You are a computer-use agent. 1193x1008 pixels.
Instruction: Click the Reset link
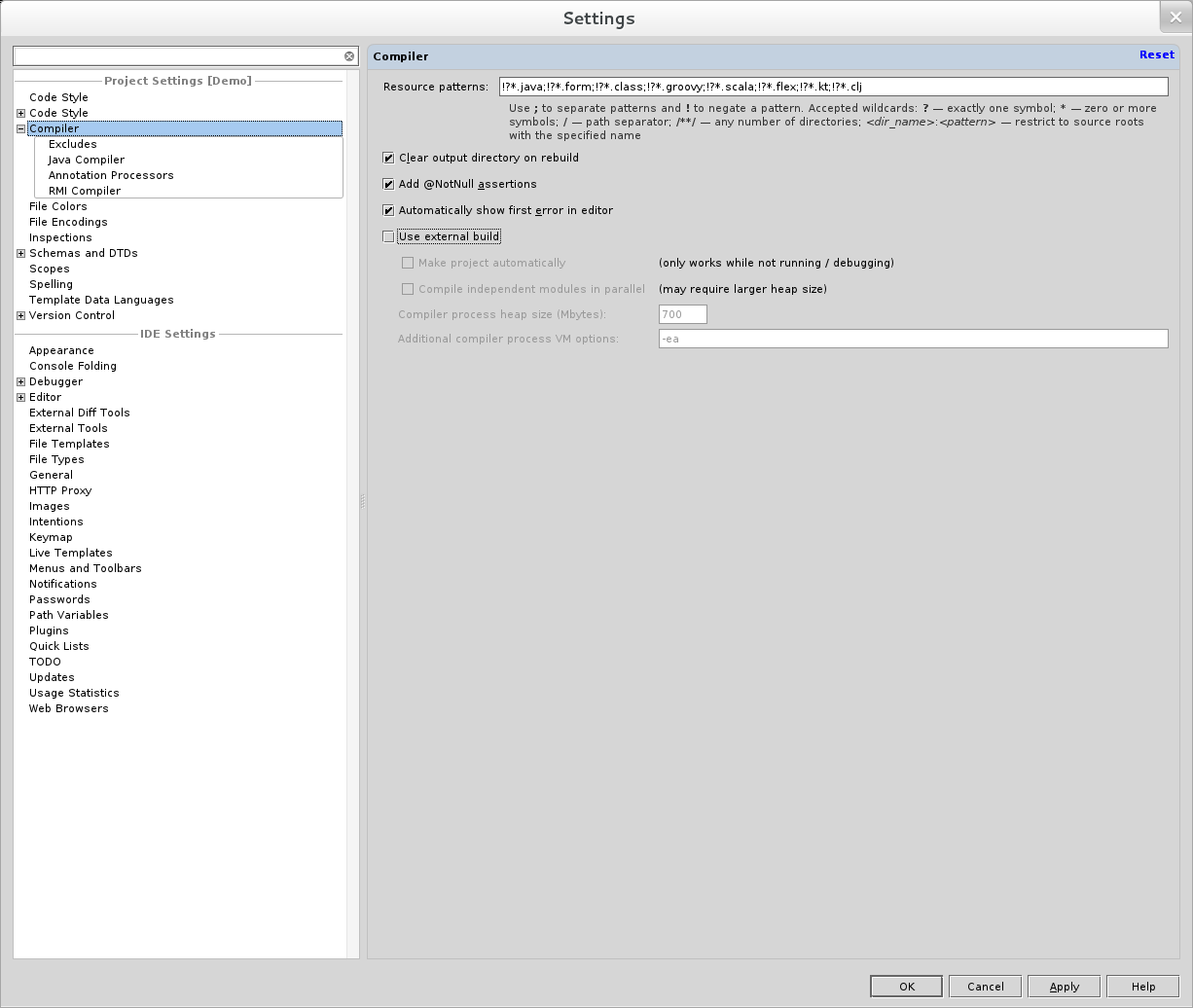1156,55
